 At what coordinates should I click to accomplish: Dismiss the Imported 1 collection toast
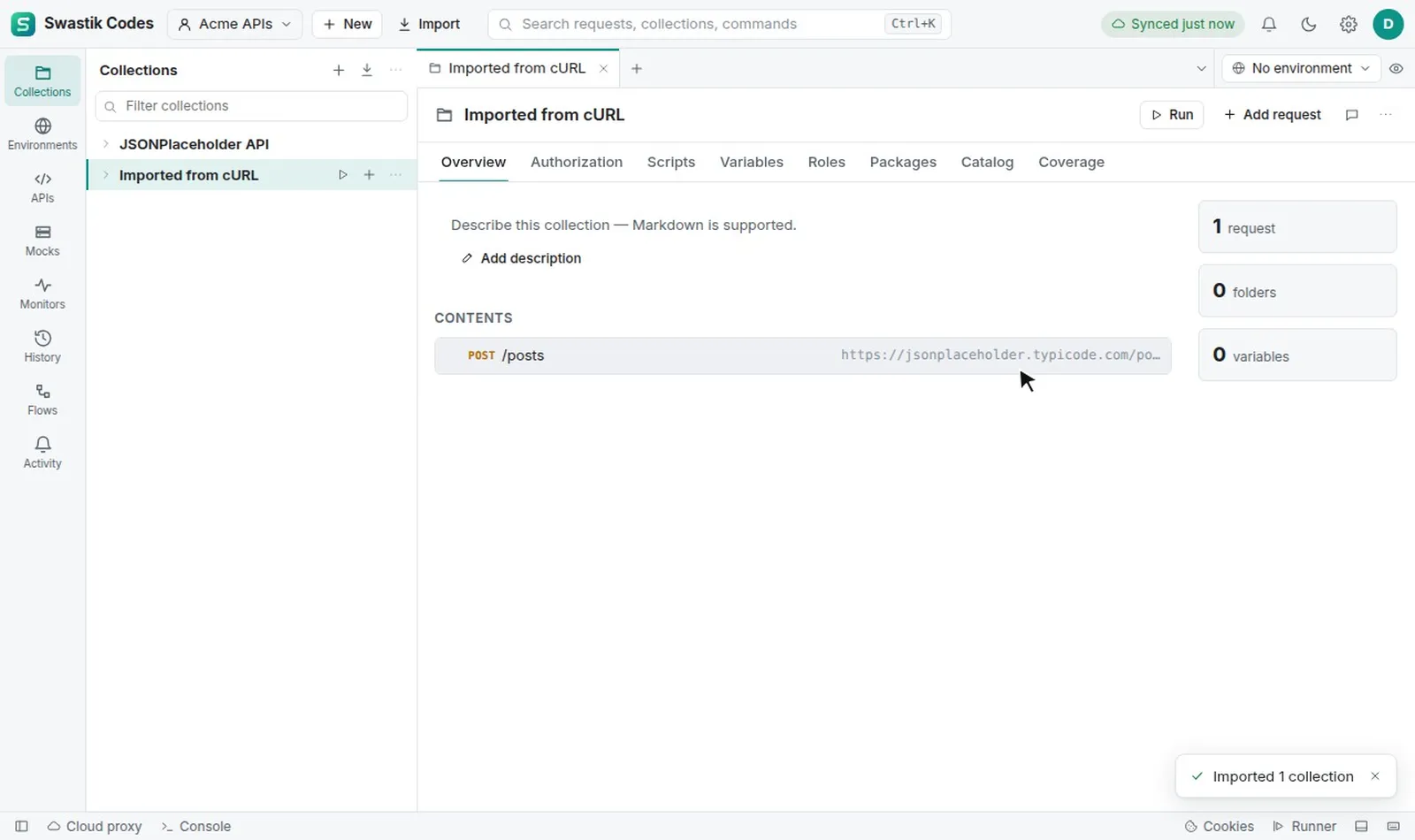1375,776
